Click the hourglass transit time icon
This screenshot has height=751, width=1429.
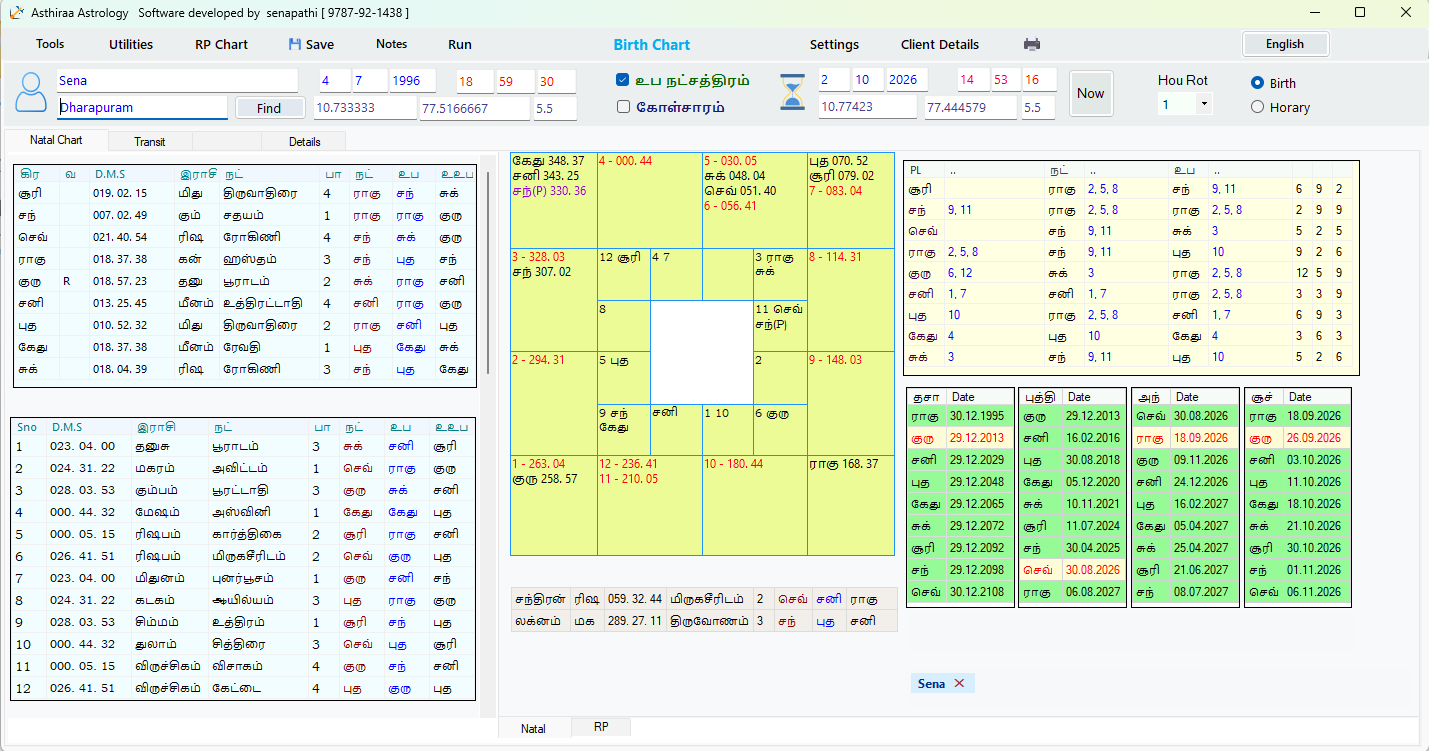[792, 93]
